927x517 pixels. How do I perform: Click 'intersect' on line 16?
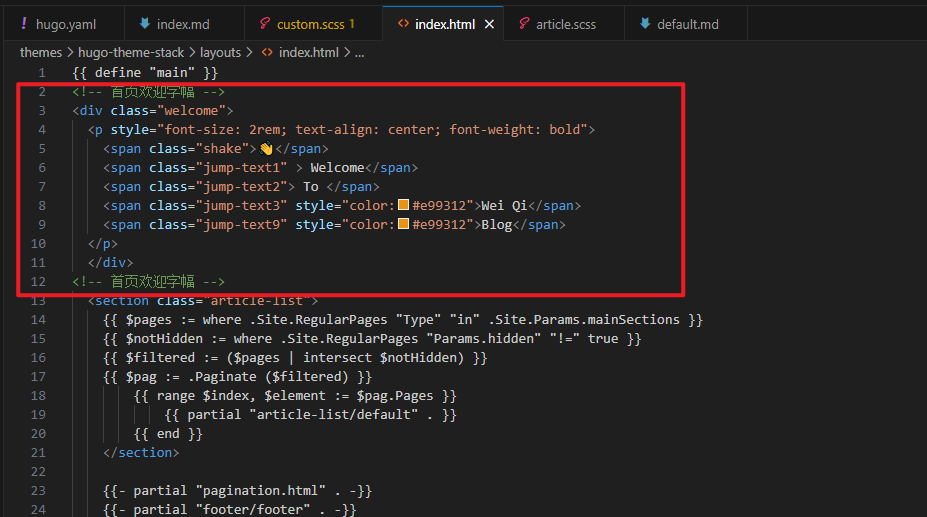(x=337, y=357)
